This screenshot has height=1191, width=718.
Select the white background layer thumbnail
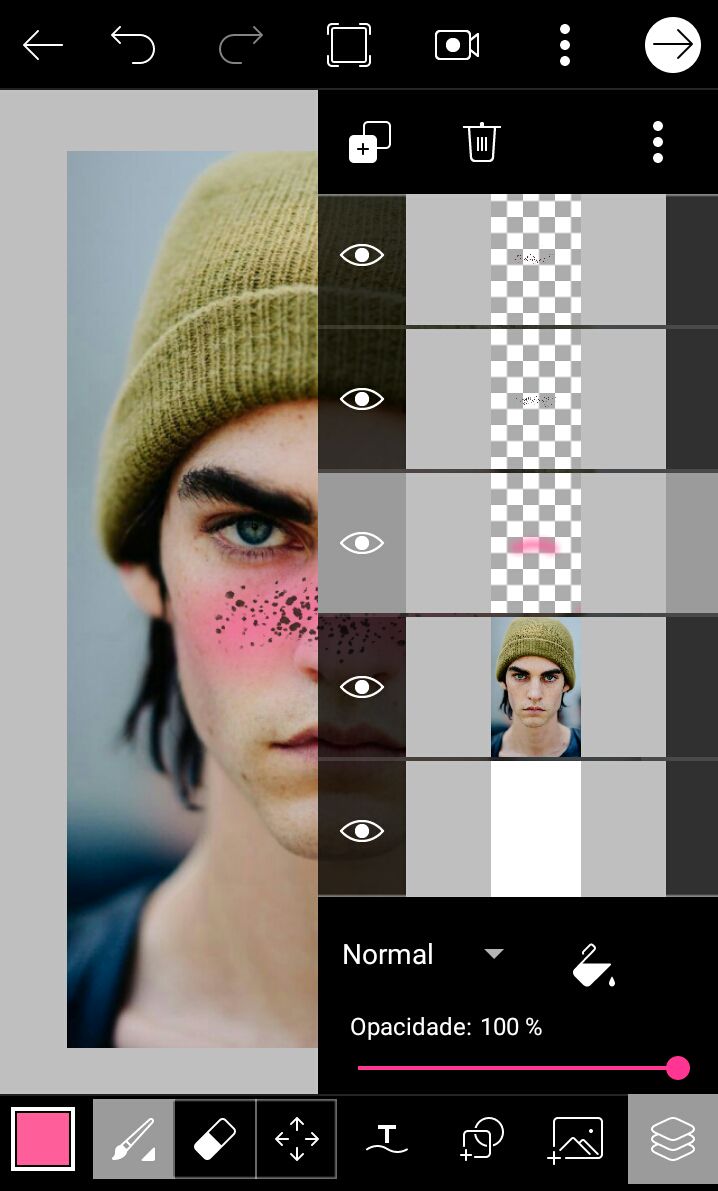(x=536, y=829)
